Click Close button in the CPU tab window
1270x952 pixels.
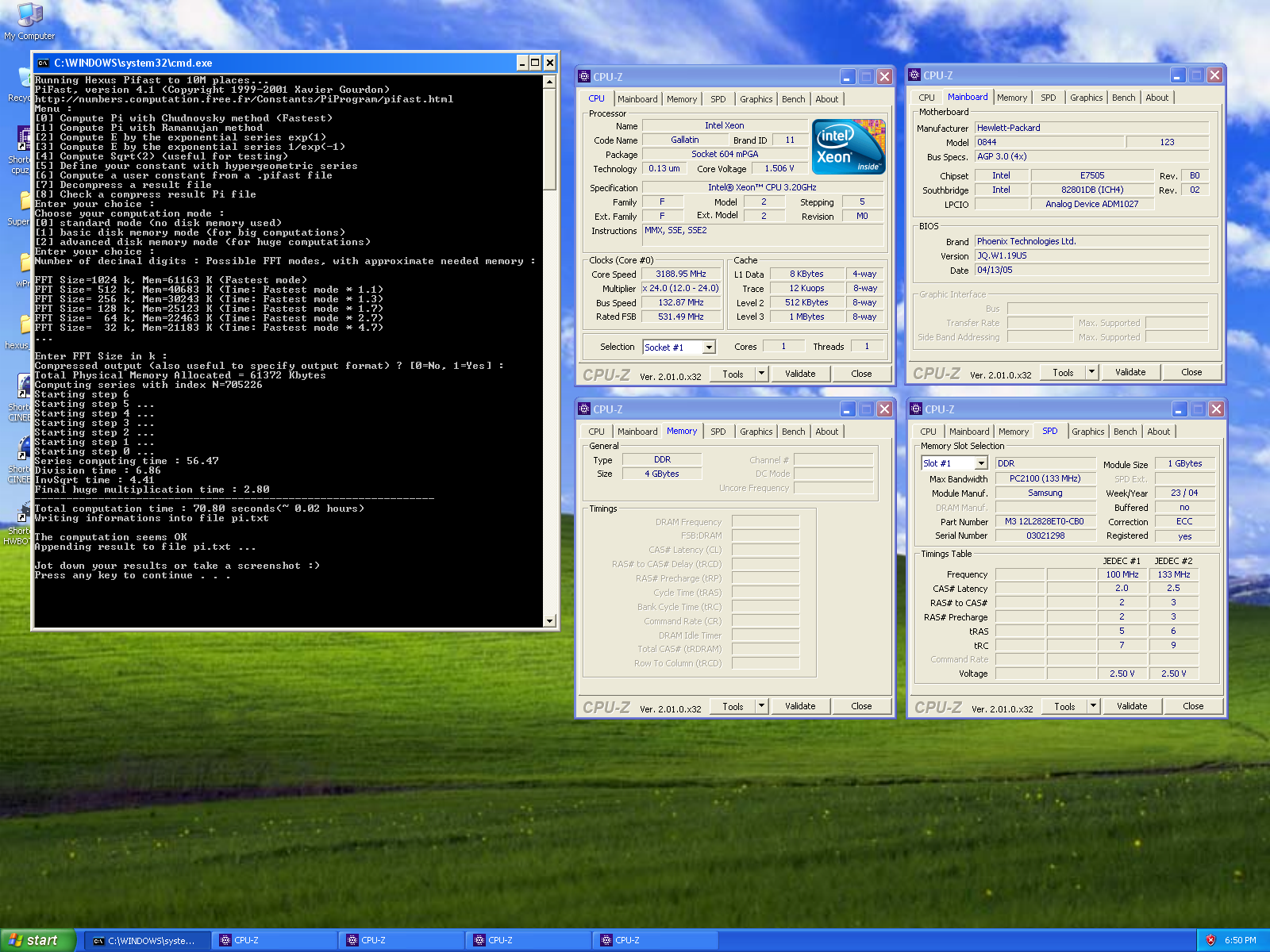[861, 374]
